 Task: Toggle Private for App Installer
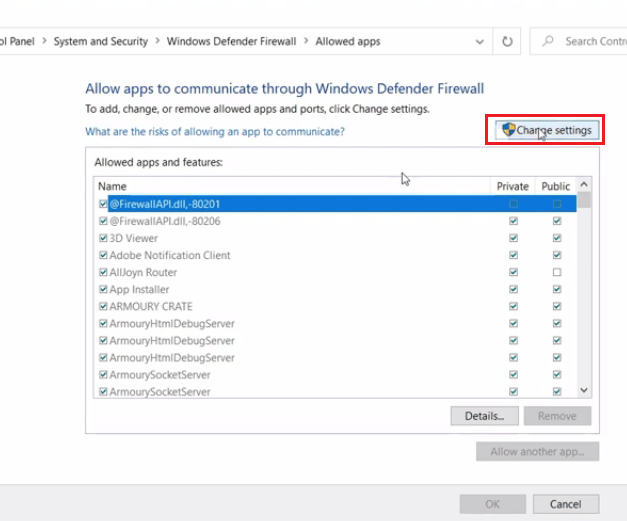(513, 289)
